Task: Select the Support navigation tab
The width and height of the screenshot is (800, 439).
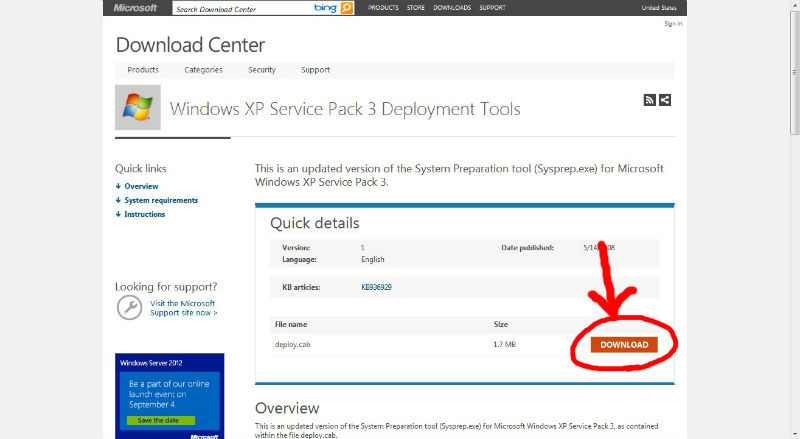Action: click(315, 70)
